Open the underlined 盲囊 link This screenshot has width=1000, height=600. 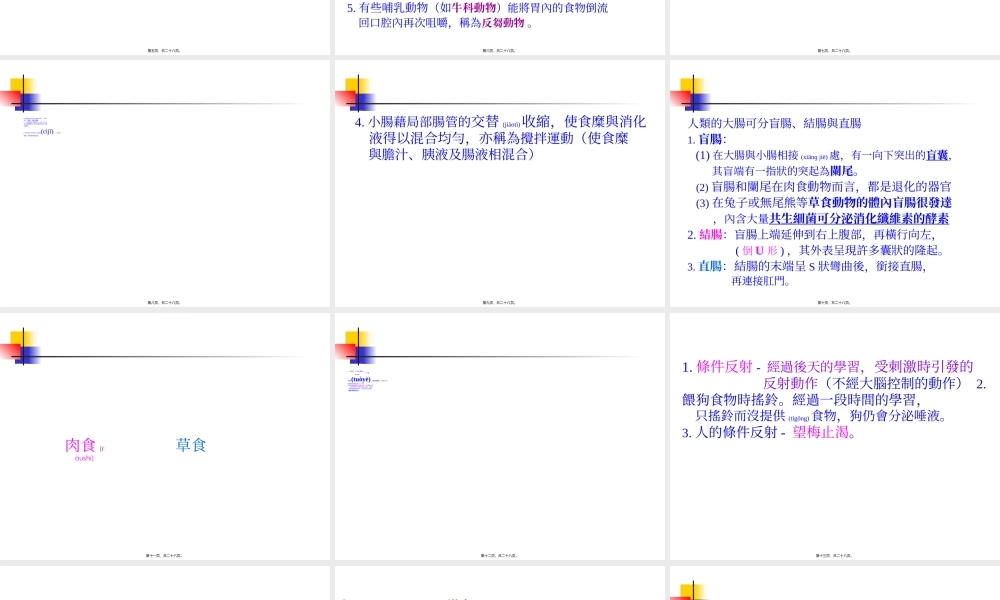click(938, 157)
